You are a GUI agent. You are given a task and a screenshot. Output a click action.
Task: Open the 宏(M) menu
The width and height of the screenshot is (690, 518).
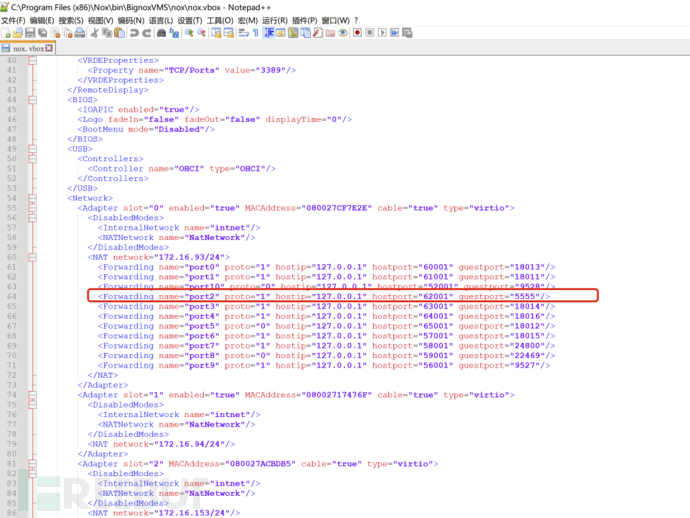pos(248,21)
